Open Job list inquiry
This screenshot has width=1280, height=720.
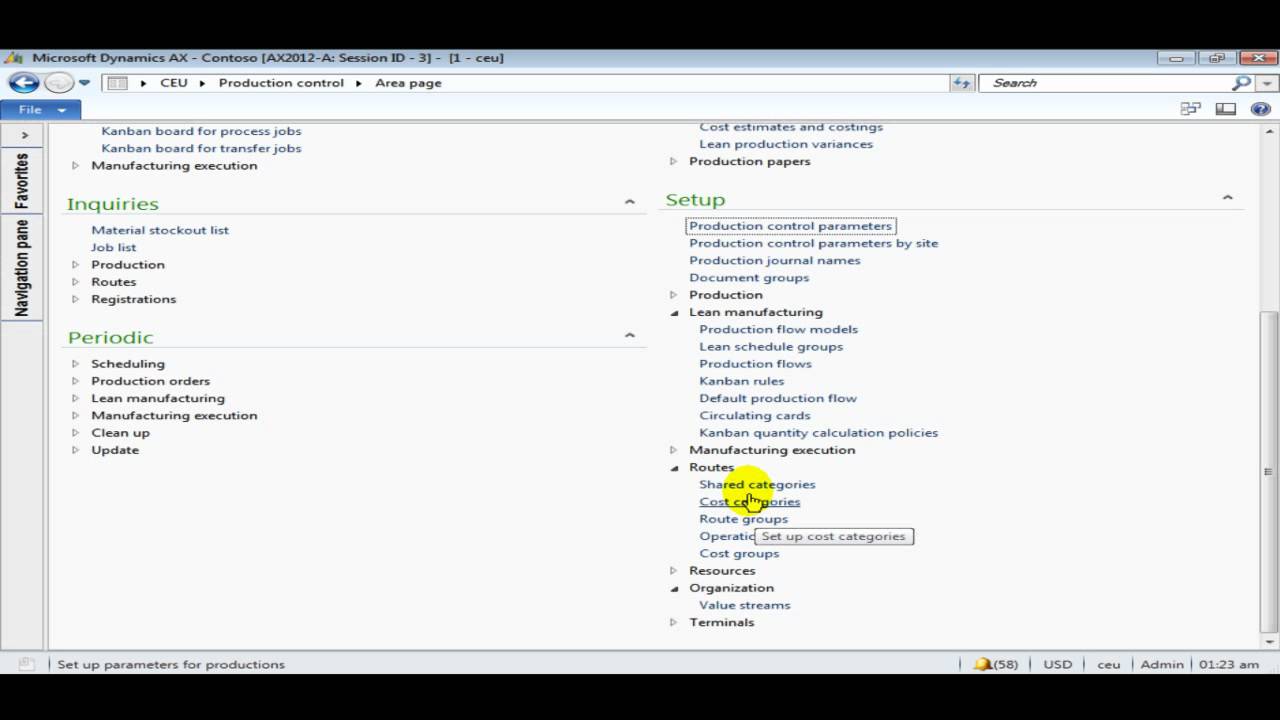click(x=113, y=247)
